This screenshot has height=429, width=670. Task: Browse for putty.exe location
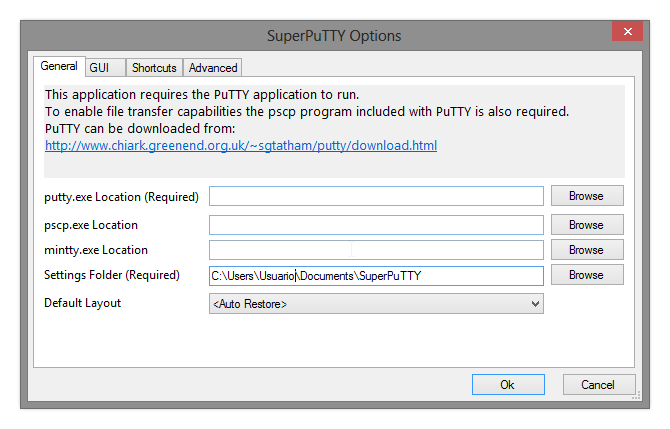click(x=587, y=196)
